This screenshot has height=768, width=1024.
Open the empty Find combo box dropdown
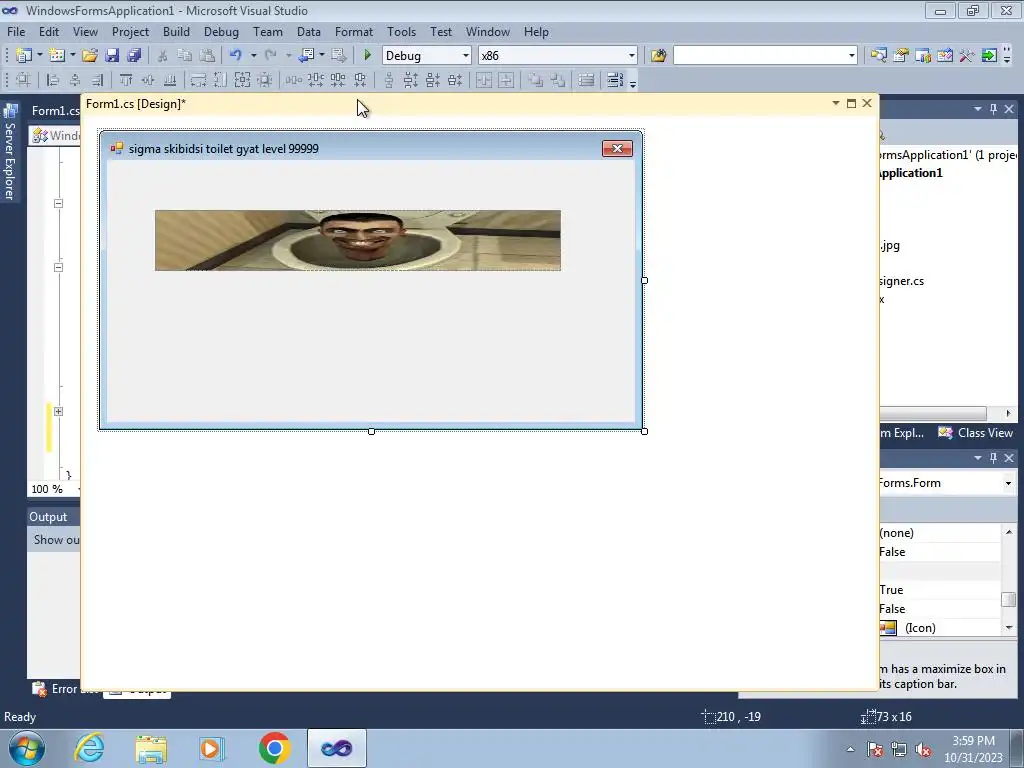click(851, 56)
